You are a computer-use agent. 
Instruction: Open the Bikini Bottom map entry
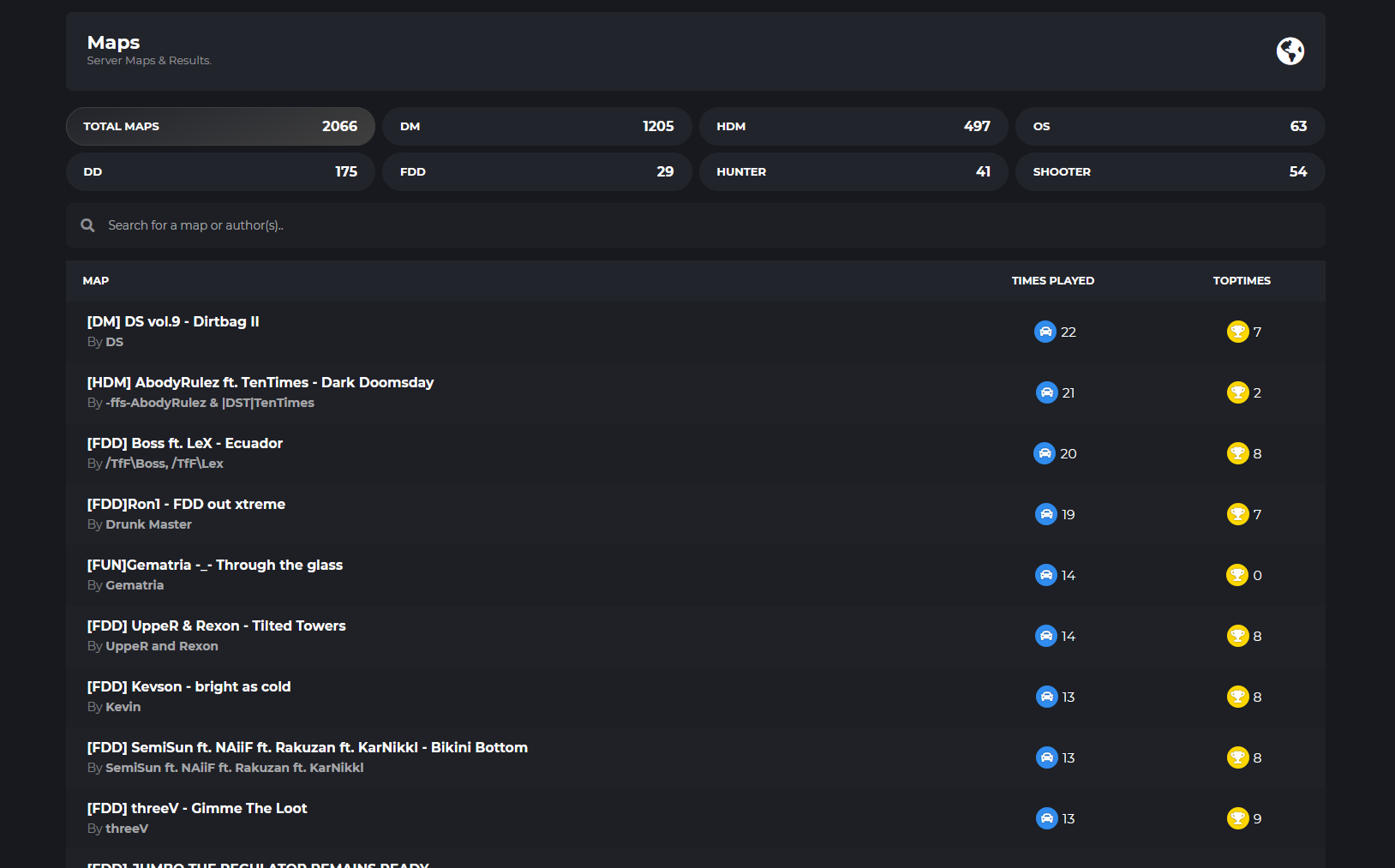(x=307, y=747)
